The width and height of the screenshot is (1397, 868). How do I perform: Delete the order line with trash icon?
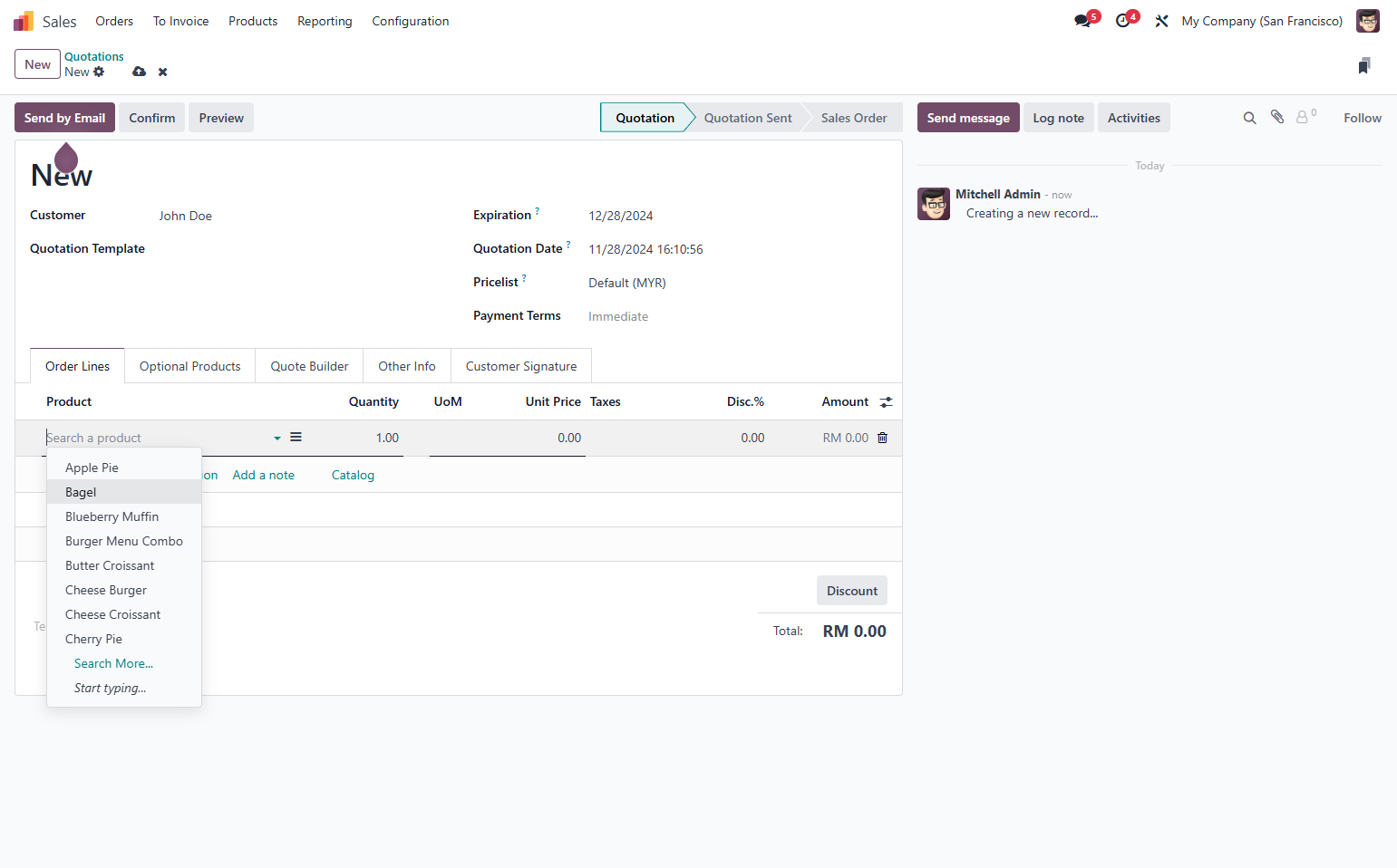point(882,438)
